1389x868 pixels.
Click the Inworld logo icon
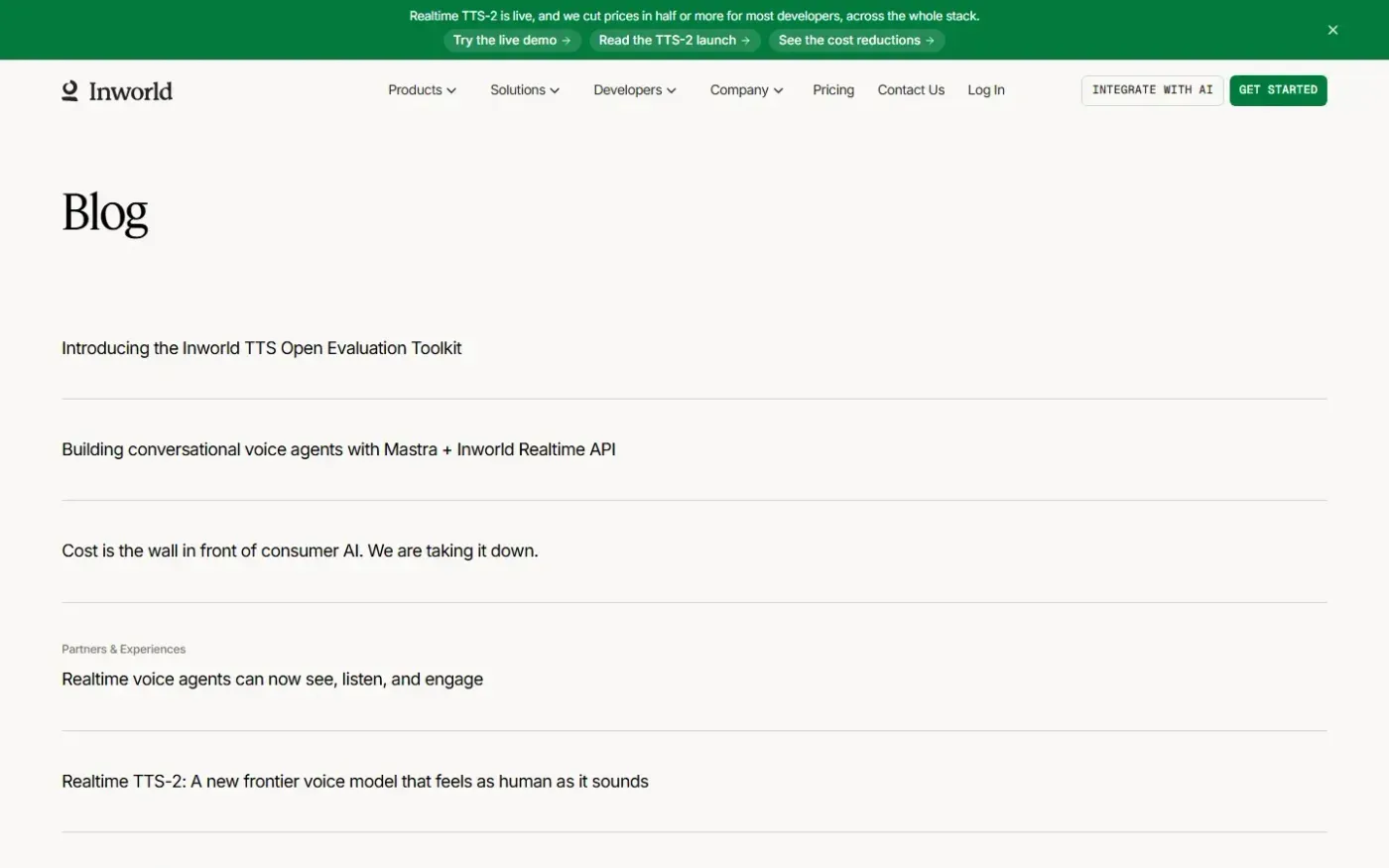69,90
